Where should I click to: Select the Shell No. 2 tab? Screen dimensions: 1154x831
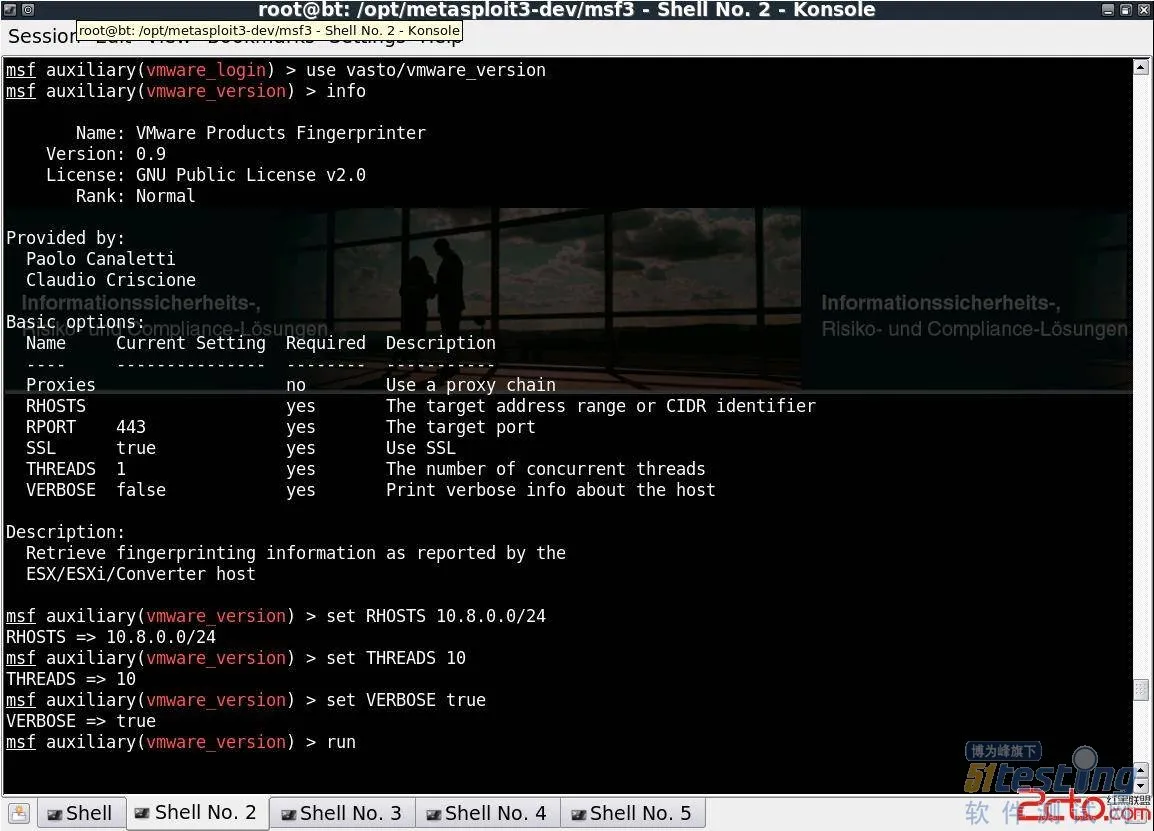tap(197, 813)
